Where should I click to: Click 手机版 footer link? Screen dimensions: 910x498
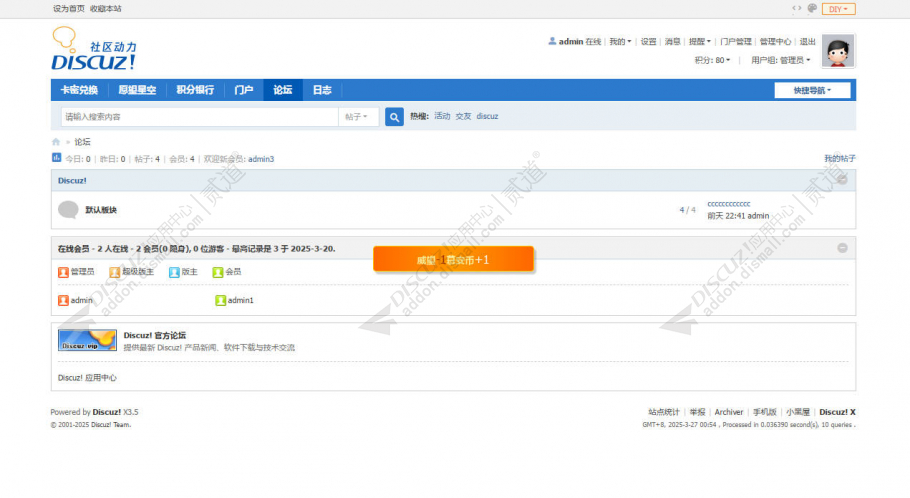(x=764, y=412)
